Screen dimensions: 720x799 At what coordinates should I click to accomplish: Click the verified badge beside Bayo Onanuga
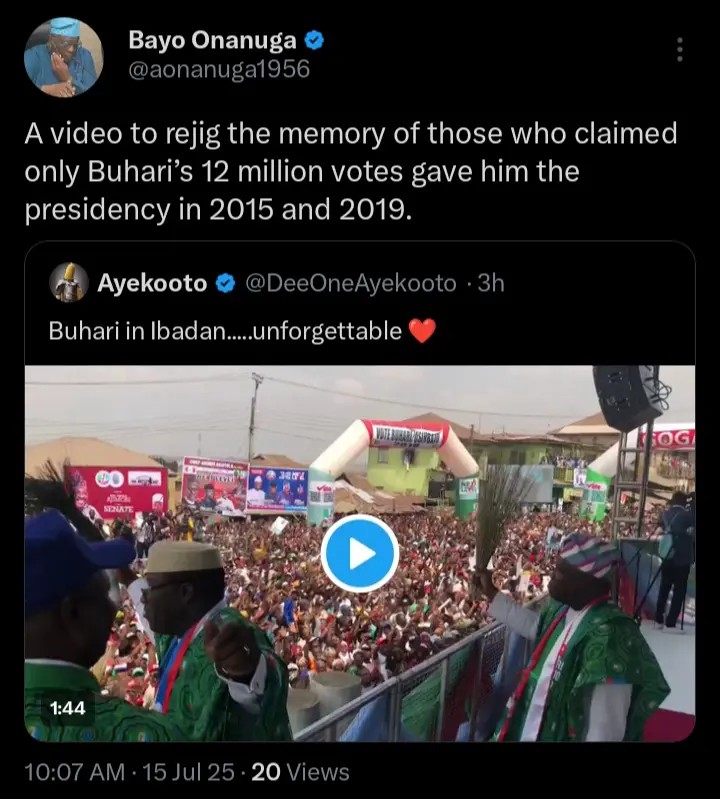(313, 40)
